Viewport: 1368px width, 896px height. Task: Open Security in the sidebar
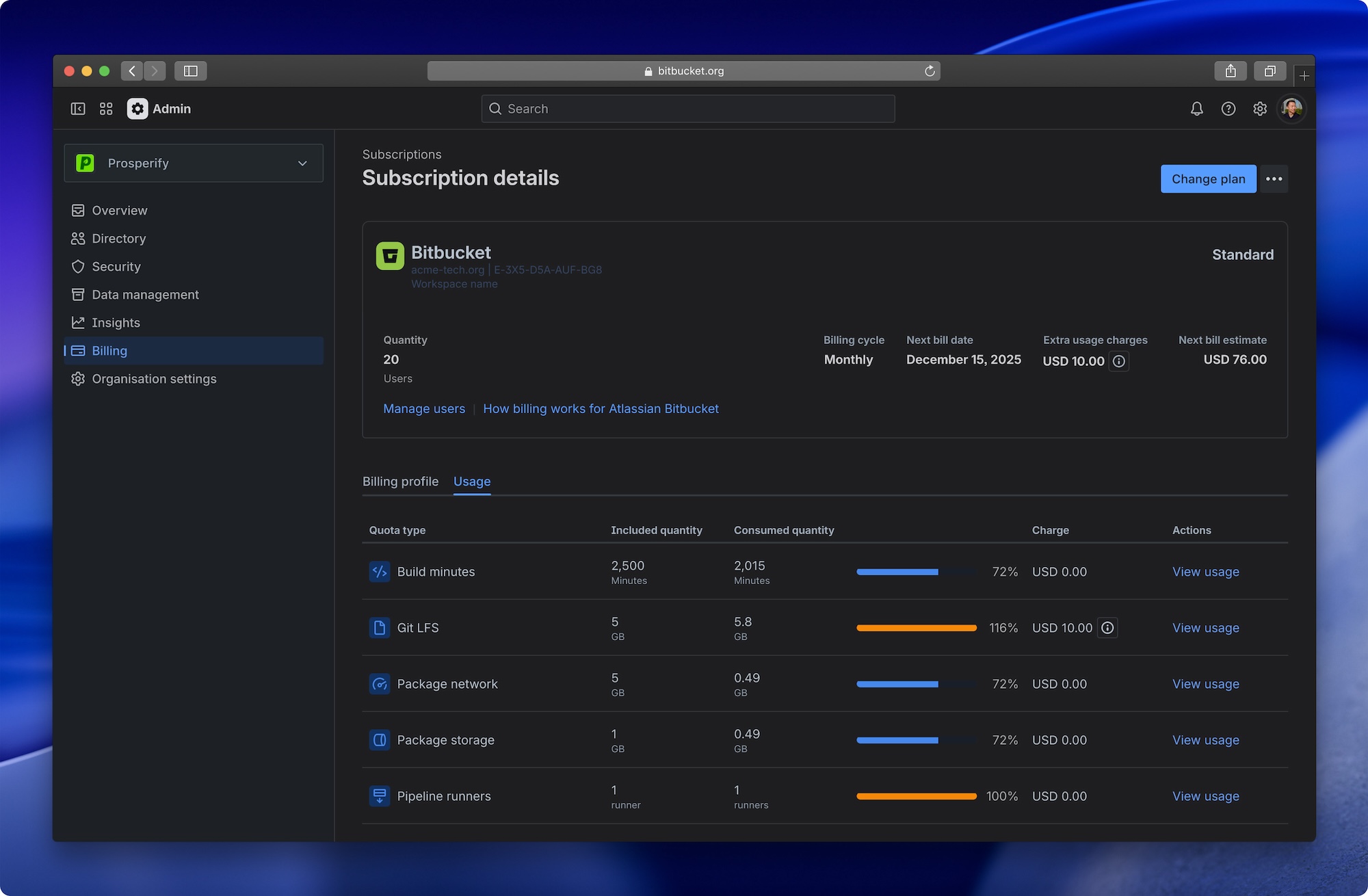click(x=116, y=267)
